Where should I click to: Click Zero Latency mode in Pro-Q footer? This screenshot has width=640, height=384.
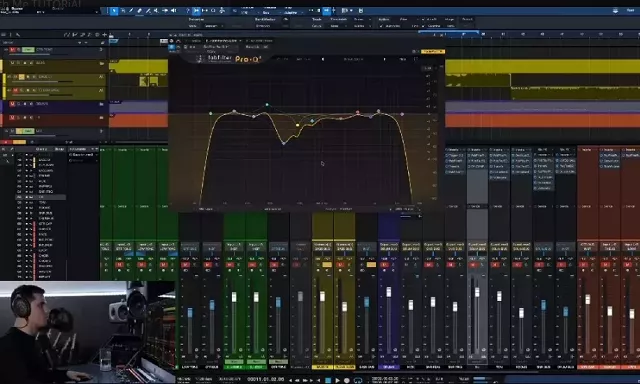(x=273, y=209)
